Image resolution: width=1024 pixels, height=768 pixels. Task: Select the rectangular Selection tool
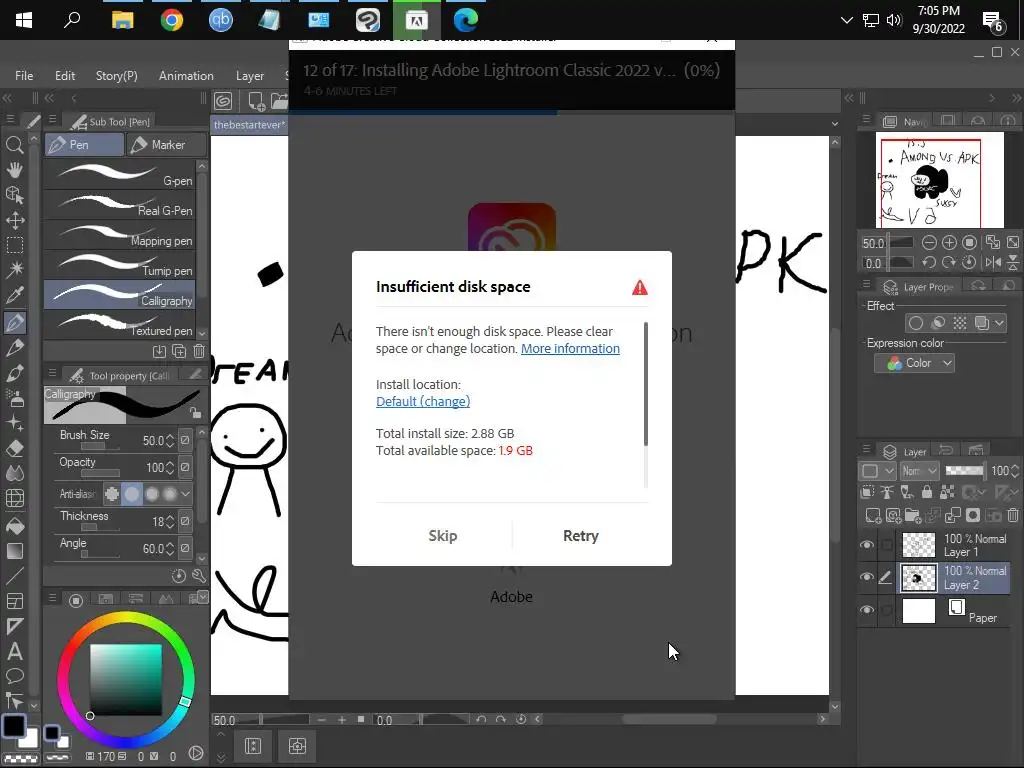point(14,246)
